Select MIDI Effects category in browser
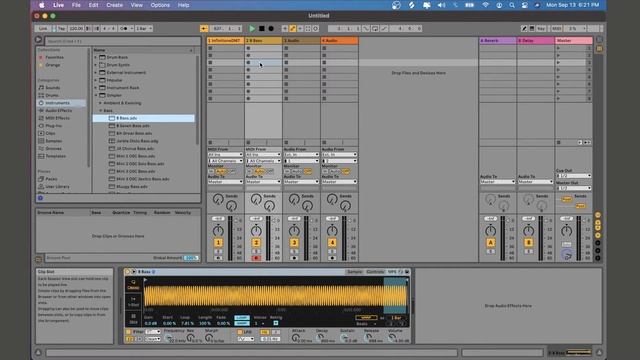640x360 pixels. (x=57, y=118)
